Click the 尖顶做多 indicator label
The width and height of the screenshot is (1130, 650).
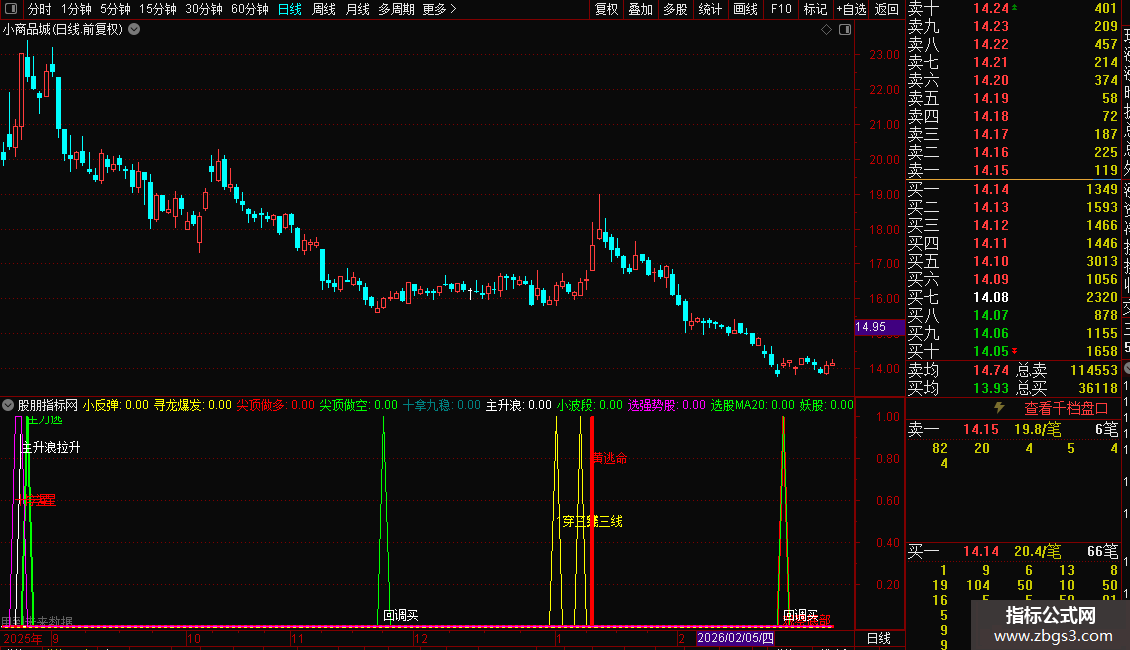point(275,405)
